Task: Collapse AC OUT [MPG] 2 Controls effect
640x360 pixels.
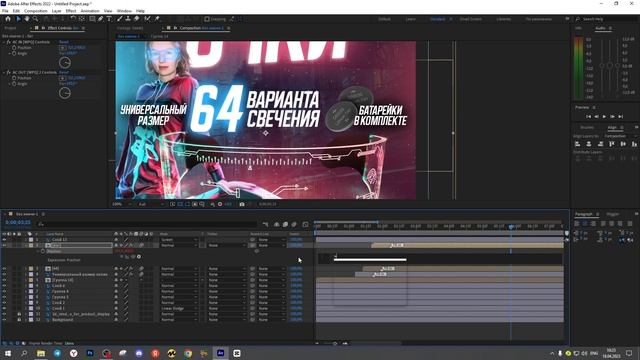Action: (x=4, y=72)
